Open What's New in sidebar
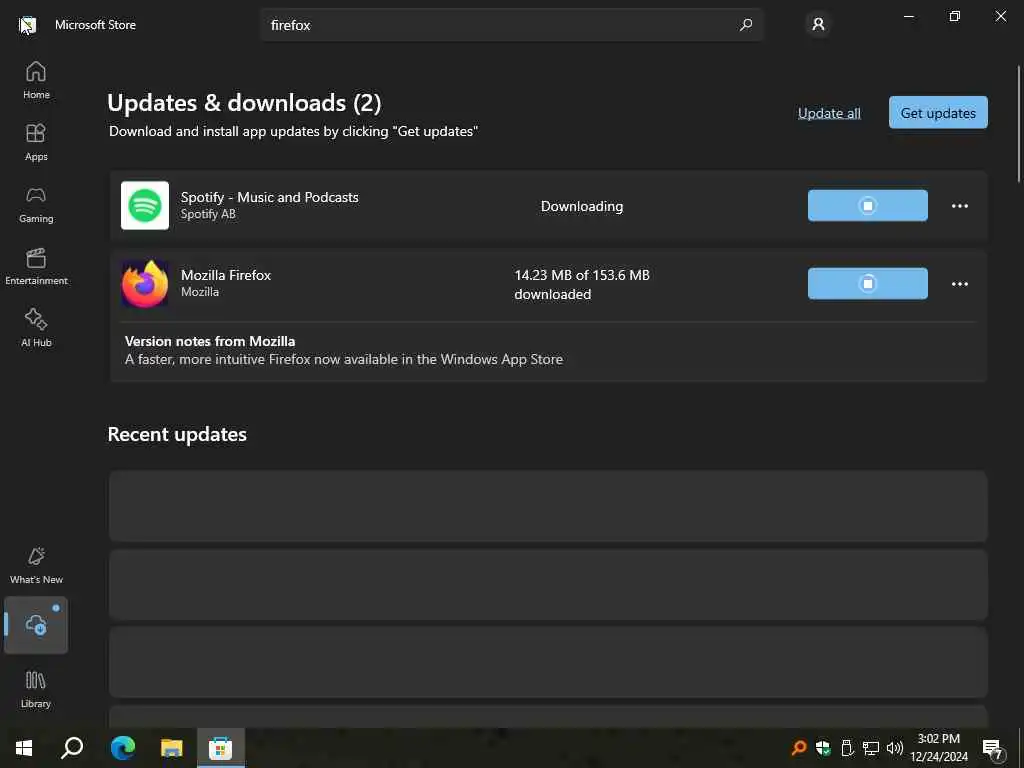The image size is (1024, 768). click(x=36, y=566)
